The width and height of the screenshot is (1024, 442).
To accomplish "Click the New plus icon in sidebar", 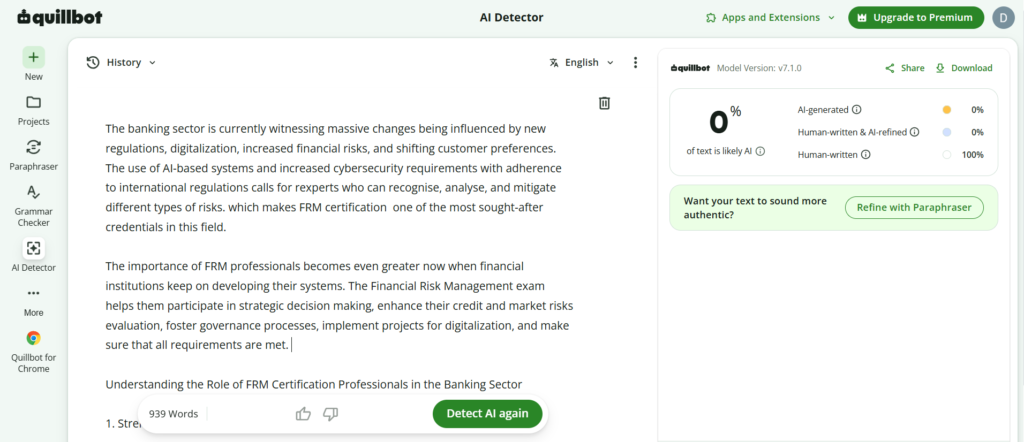I will pyautogui.click(x=33, y=57).
